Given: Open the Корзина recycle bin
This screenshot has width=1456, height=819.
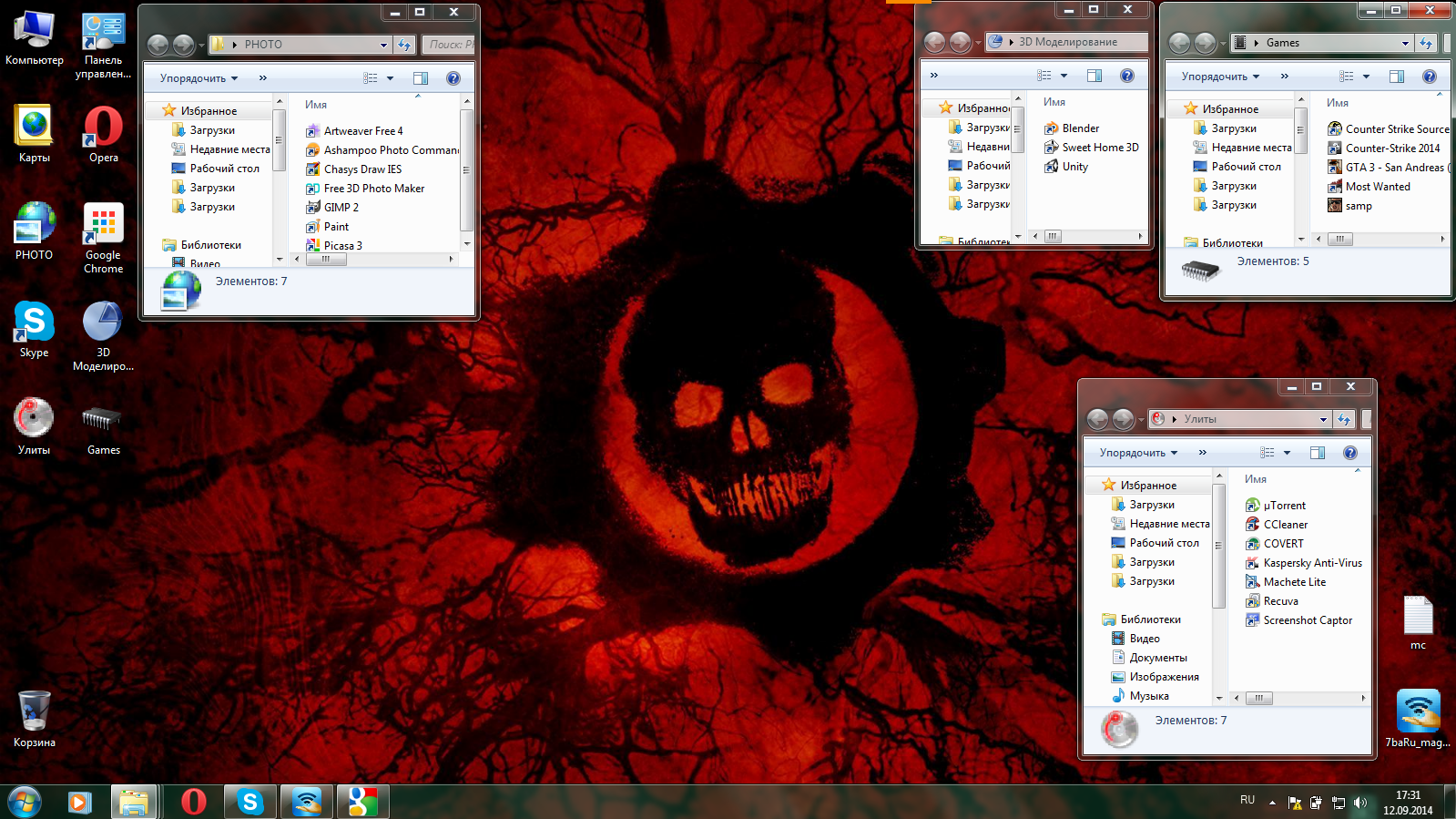Looking at the screenshot, I should (x=34, y=719).
